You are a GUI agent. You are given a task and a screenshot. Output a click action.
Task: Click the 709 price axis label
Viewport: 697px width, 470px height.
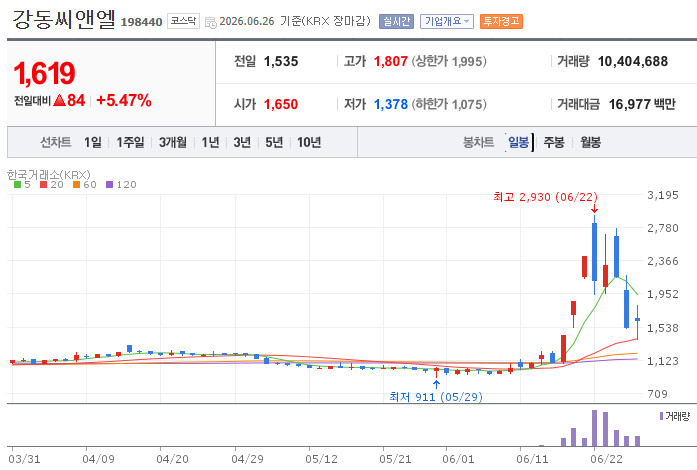(x=657, y=394)
